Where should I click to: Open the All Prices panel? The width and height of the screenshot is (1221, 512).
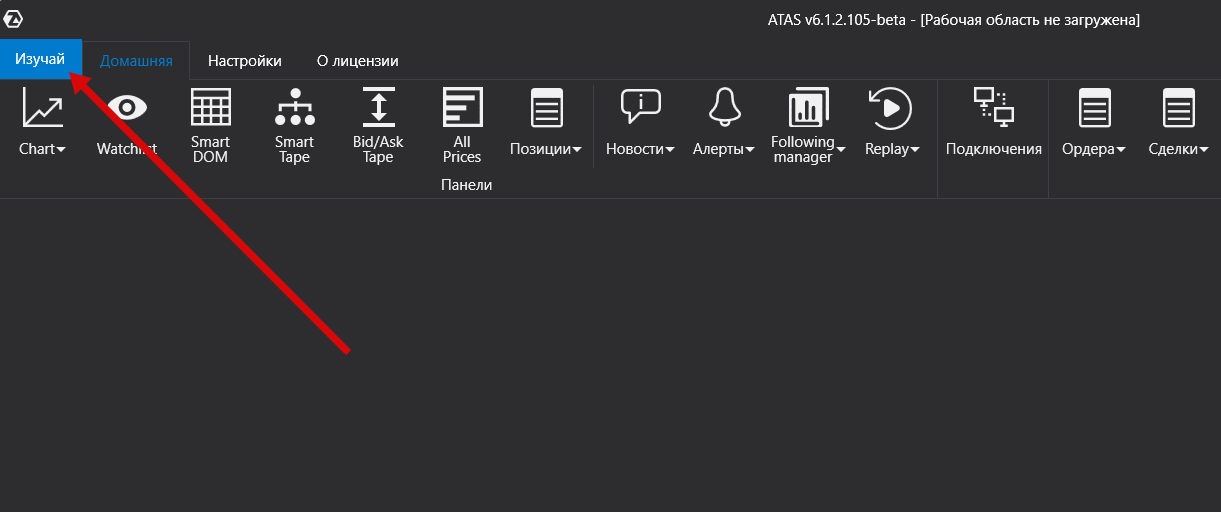[462, 126]
